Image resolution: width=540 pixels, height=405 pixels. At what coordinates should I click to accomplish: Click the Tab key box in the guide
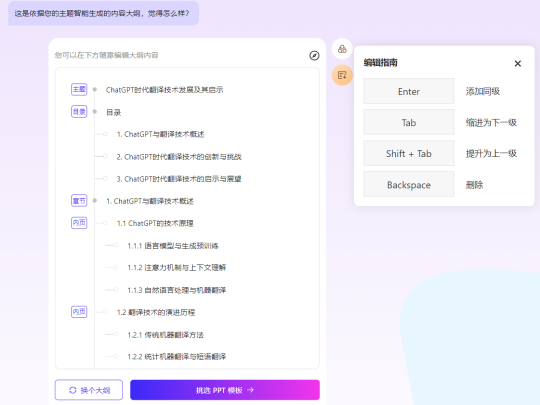point(409,122)
